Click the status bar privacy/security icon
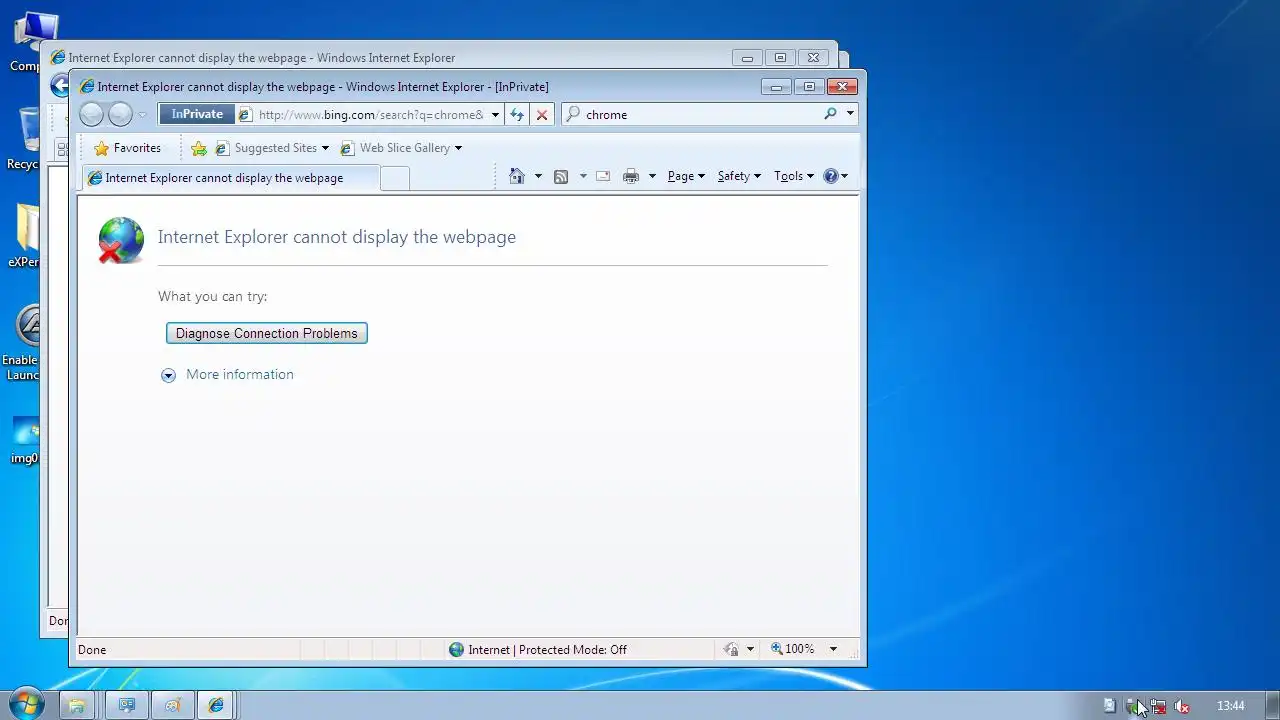This screenshot has height=720, width=1280. coord(731,649)
